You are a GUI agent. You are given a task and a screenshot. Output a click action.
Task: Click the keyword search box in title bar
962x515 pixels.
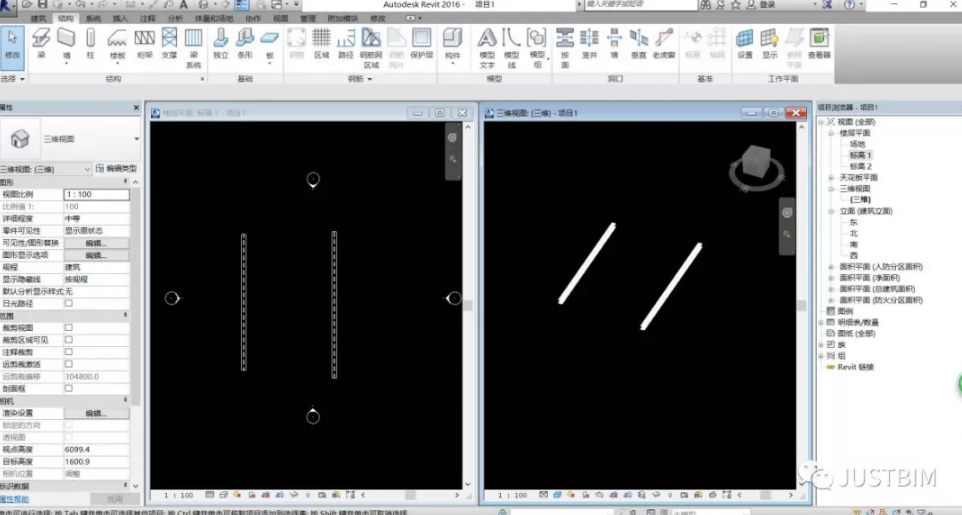(640, 5)
